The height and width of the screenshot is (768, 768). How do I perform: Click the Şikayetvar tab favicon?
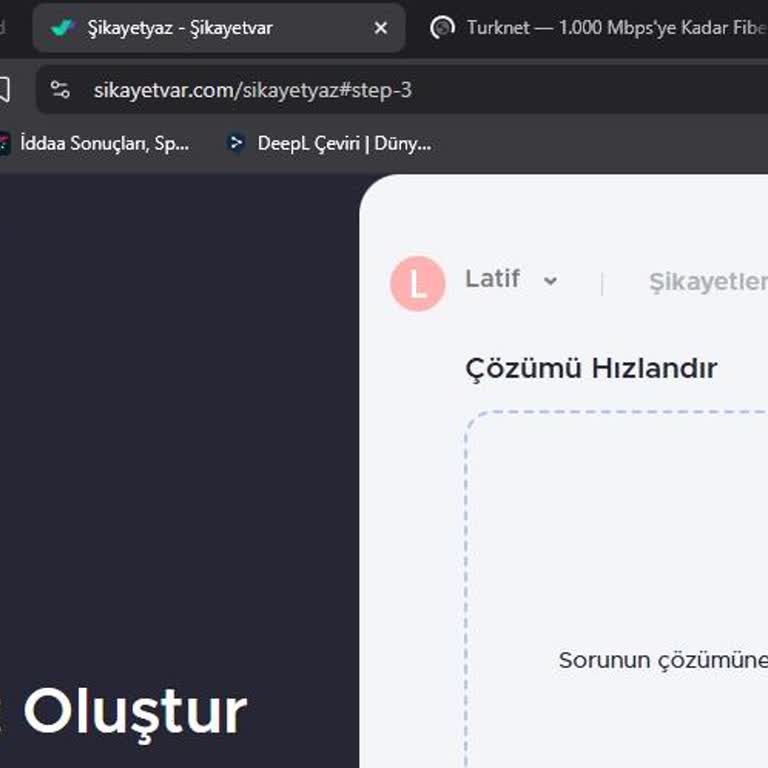(x=62, y=28)
